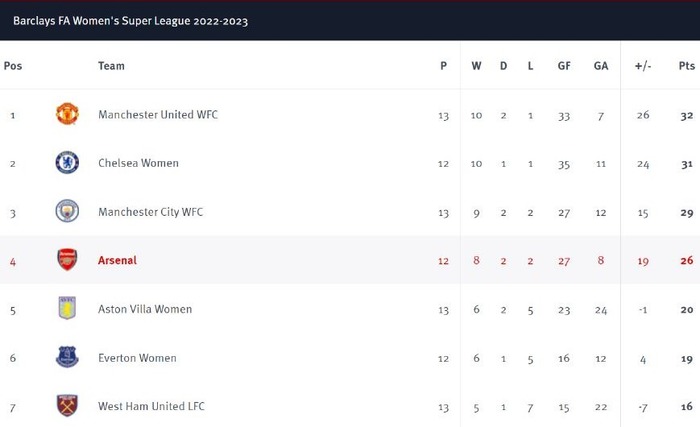Click the West Ham United LFC crest
Screen dimensions: 700x427
(67, 405)
